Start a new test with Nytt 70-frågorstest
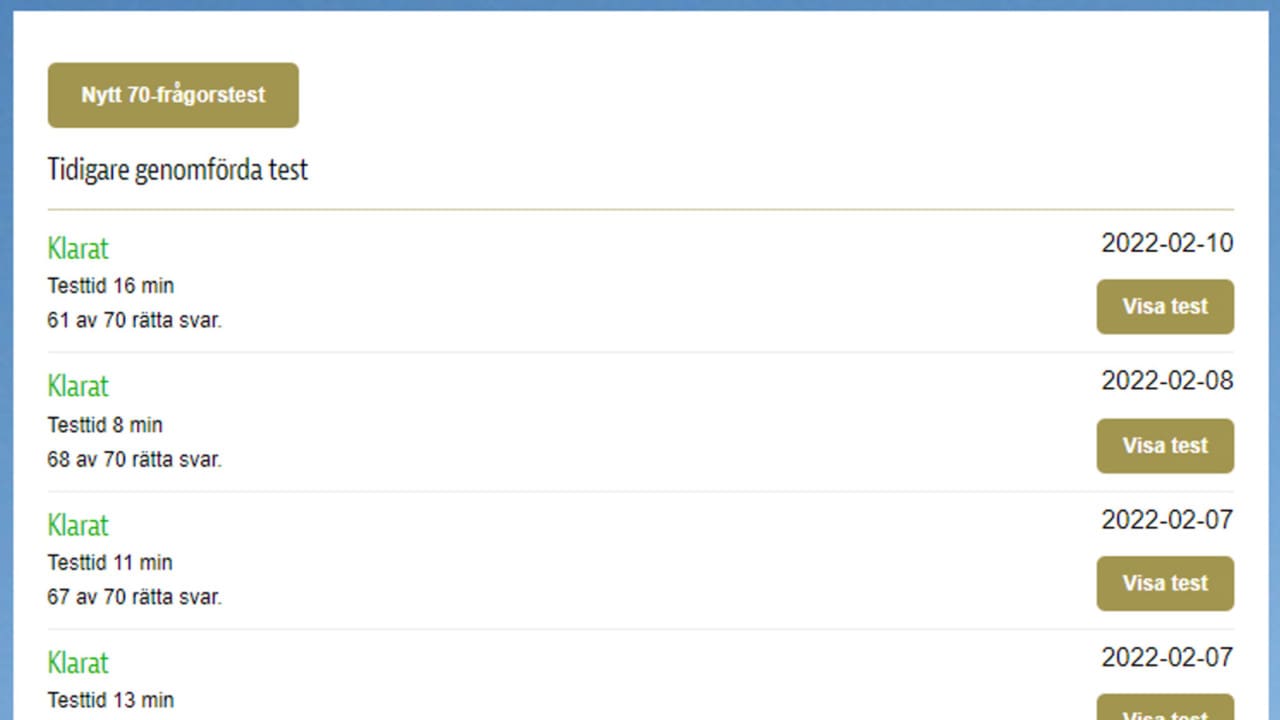The height and width of the screenshot is (720, 1280). click(173, 95)
